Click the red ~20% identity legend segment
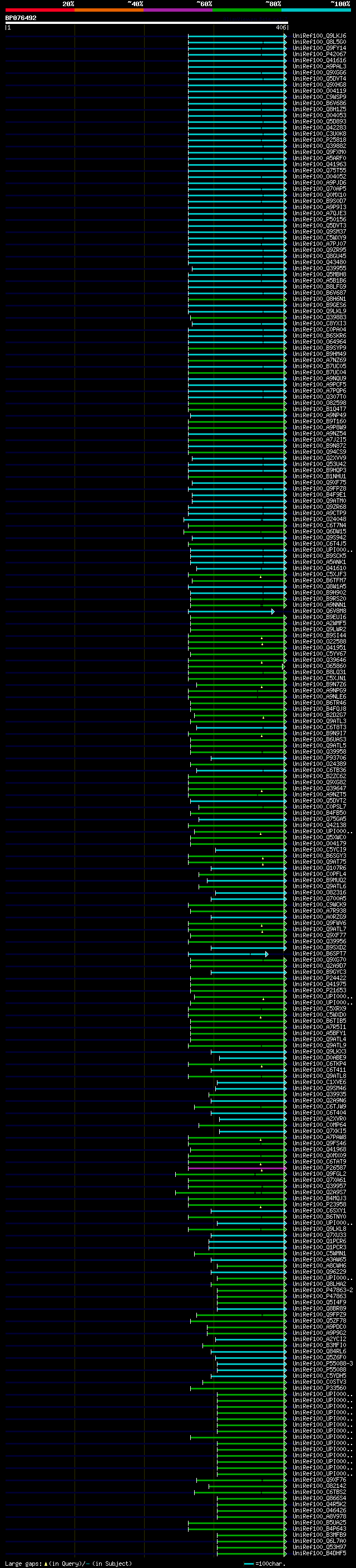Image resolution: width=356 pixels, height=1568 pixels. click(x=39, y=10)
